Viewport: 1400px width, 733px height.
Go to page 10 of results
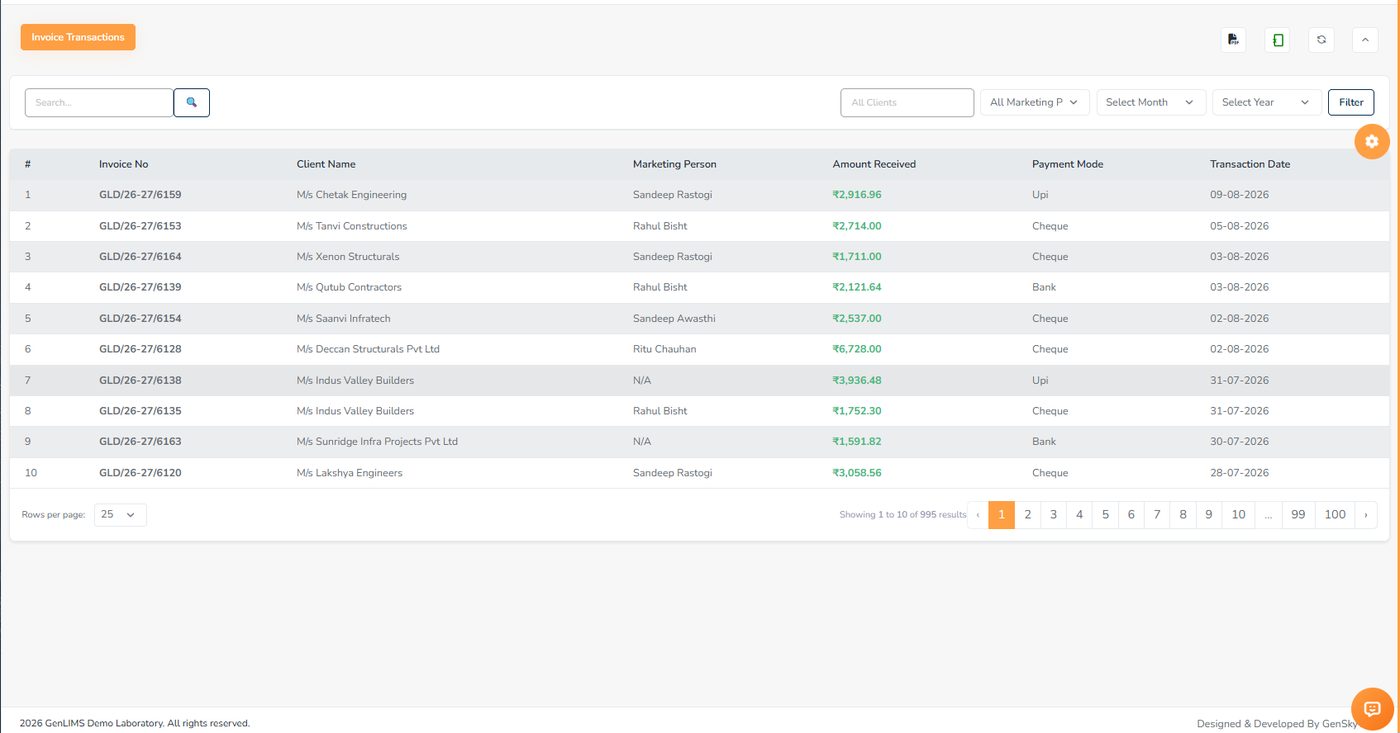pyautogui.click(x=1238, y=515)
